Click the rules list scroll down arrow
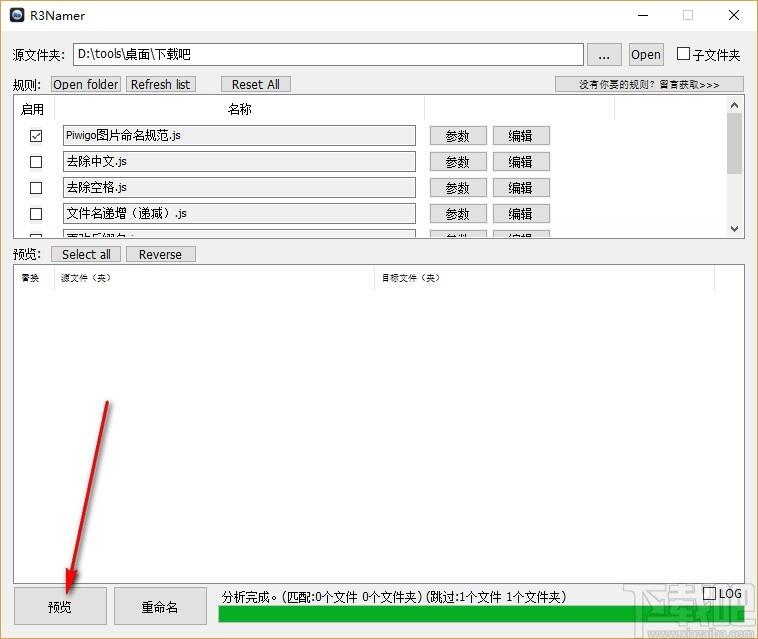The width and height of the screenshot is (758, 639). (x=734, y=229)
